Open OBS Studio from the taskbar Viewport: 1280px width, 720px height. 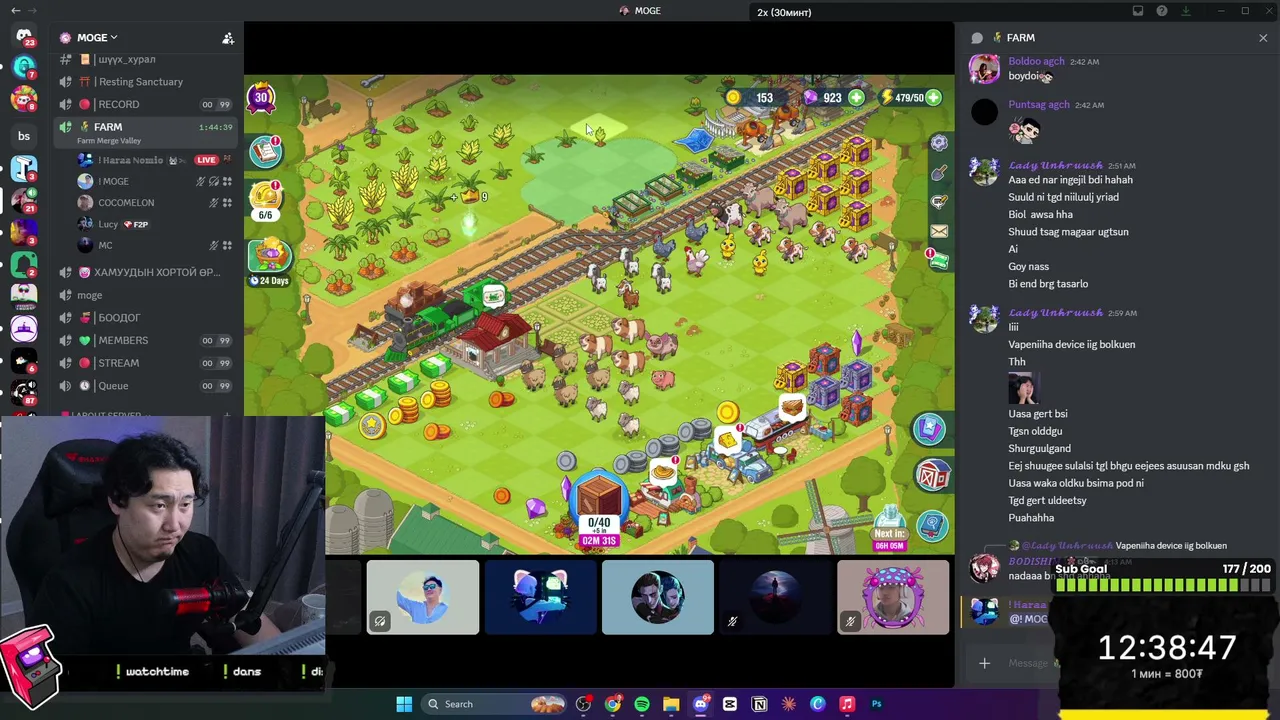click(583, 704)
